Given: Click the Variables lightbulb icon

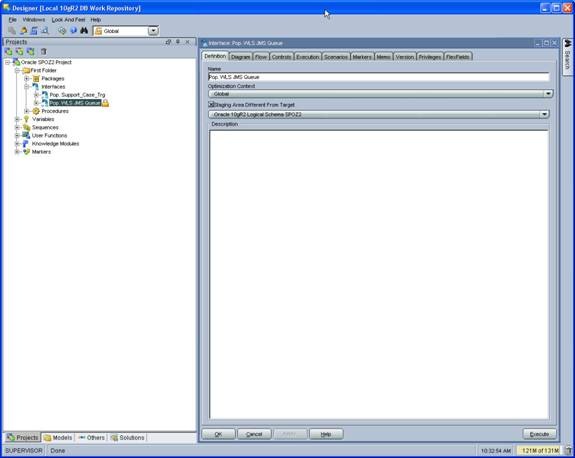Looking at the screenshot, I should [x=26, y=119].
